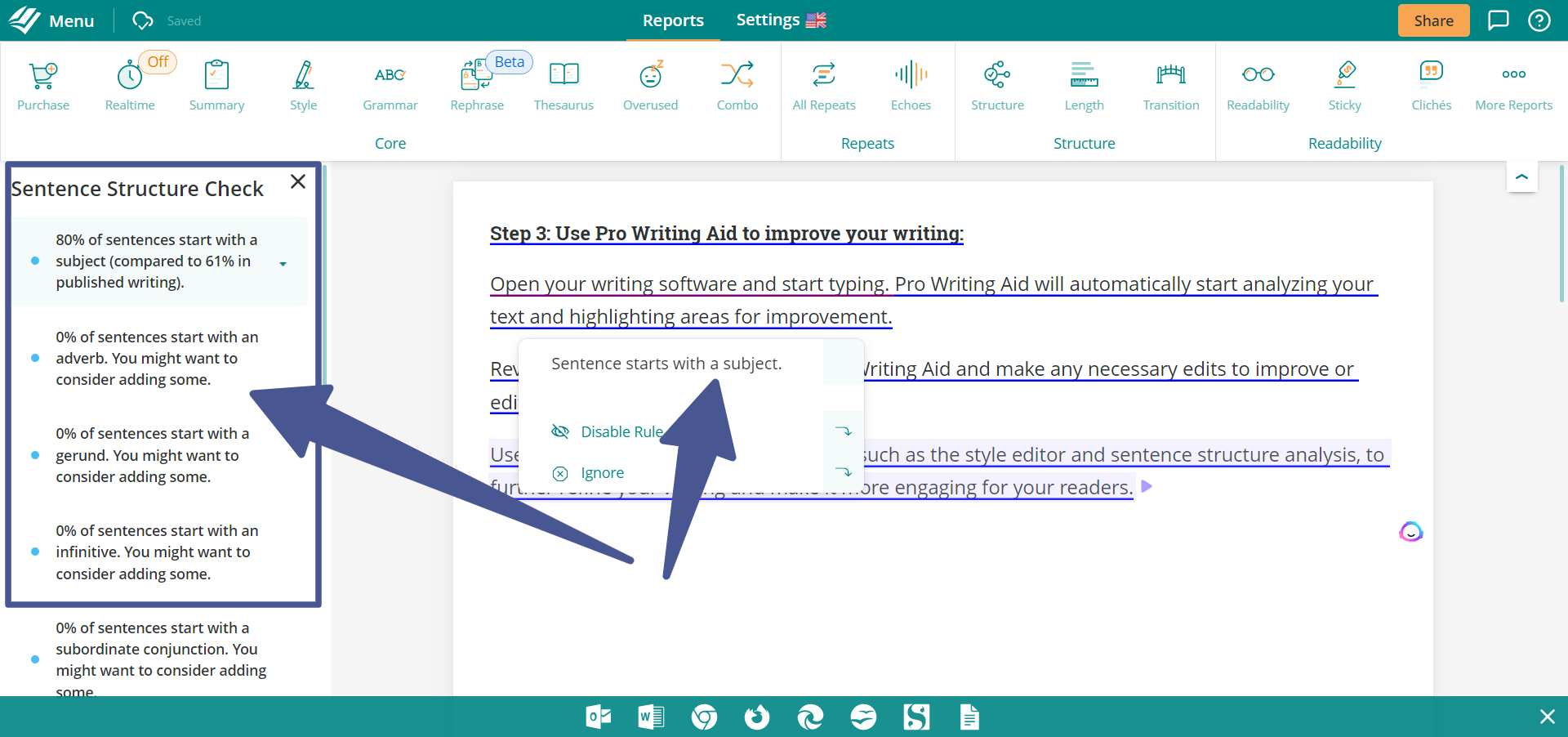Click the document vertical scrollbar

(x=1562, y=234)
